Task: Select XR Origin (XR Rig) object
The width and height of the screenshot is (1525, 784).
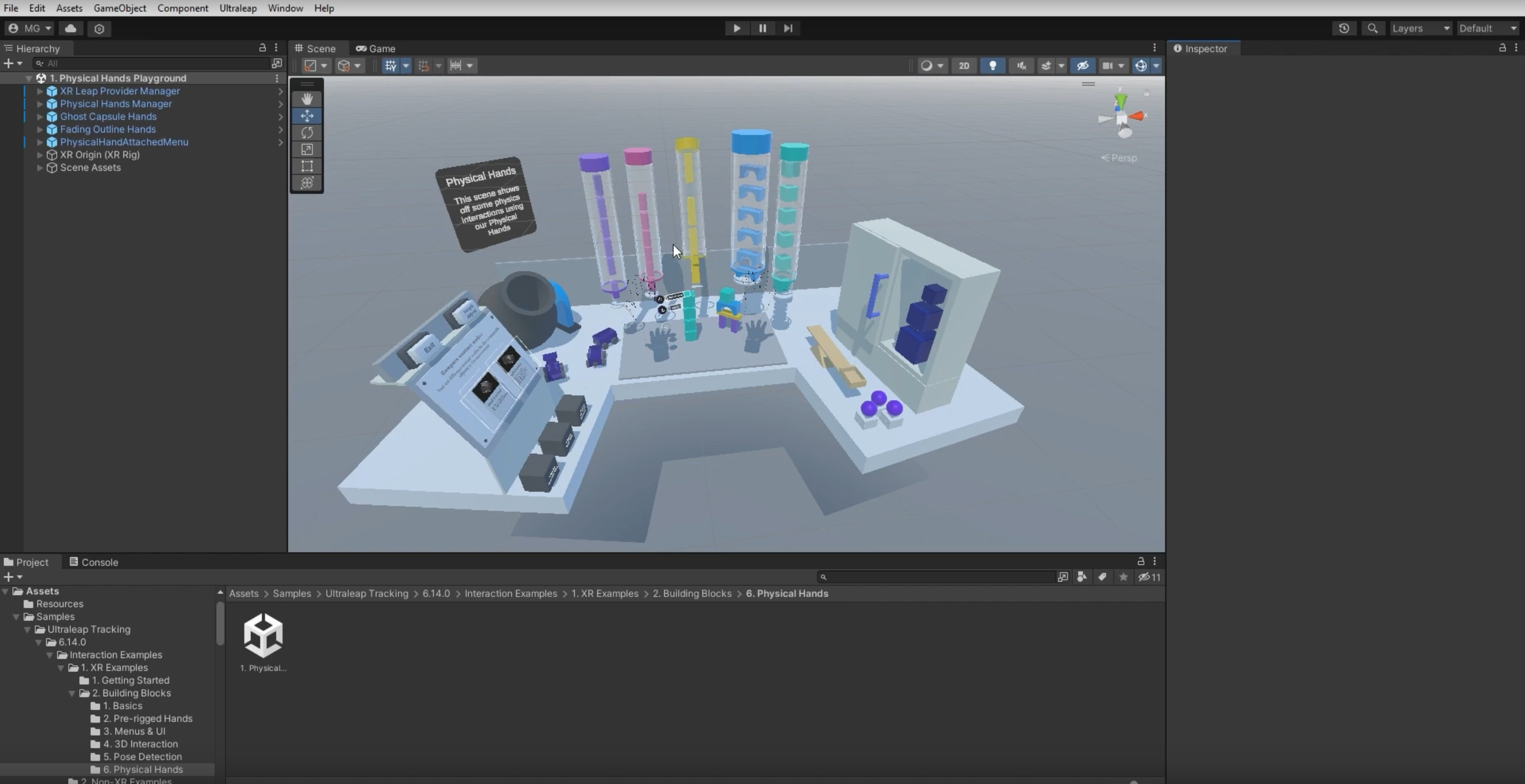Action: click(100, 155)
